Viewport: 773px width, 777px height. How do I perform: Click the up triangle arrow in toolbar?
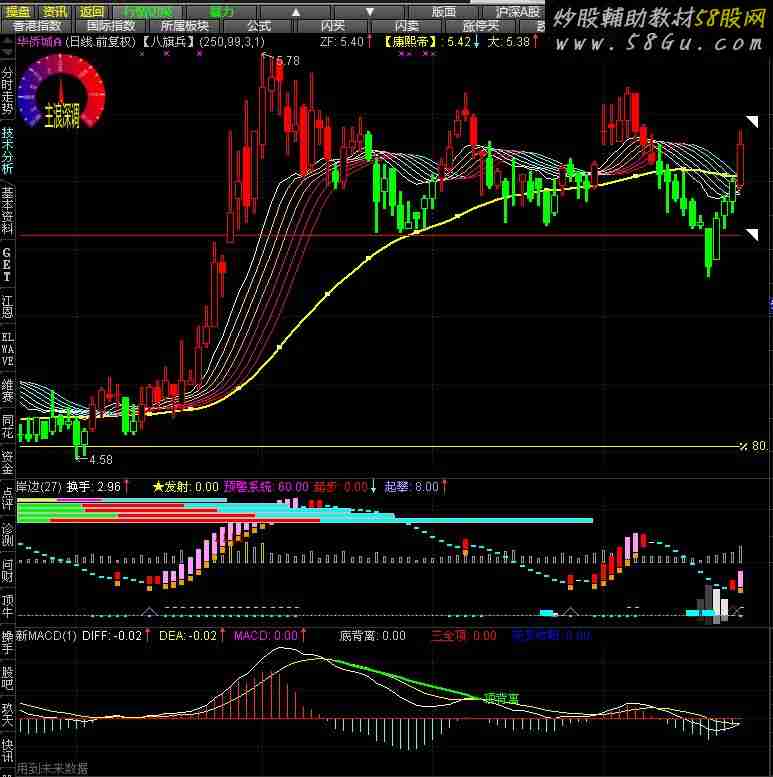click(x=296, y=12)
